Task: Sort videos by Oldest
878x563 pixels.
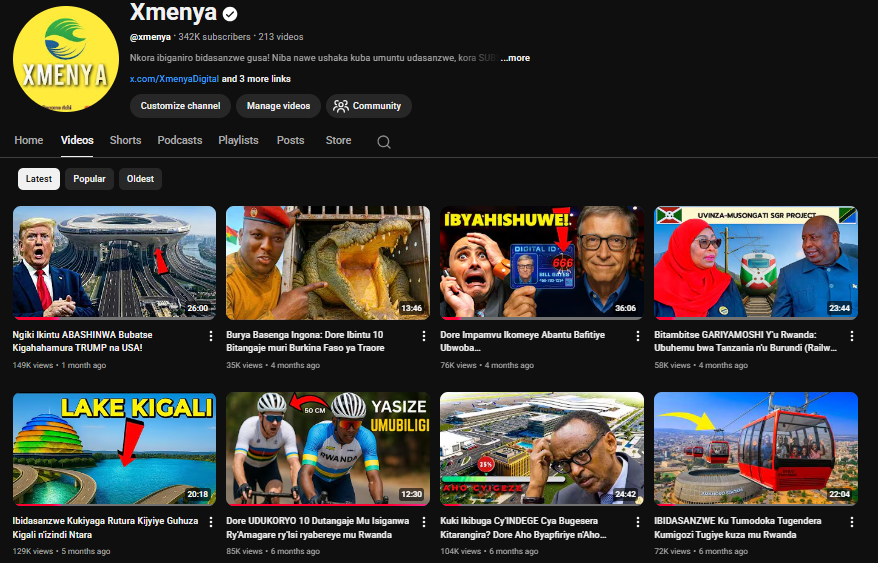Action: 140,179
